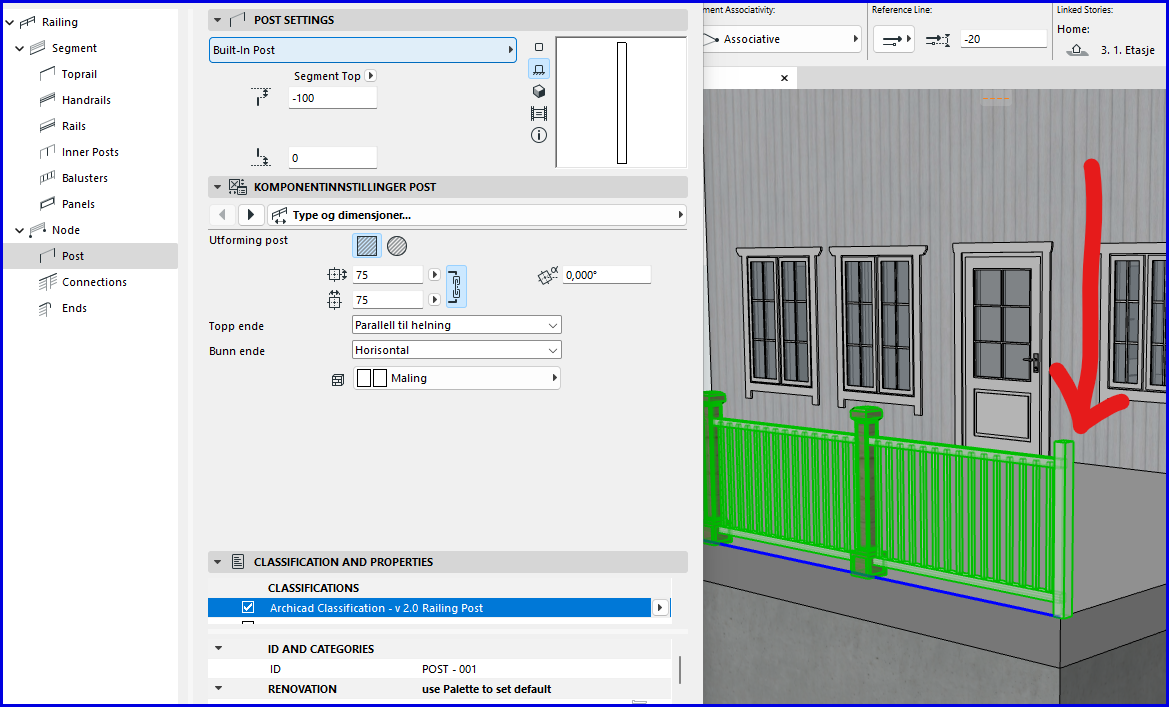The image size is (1169, 707).
Task: Toggle the Archicad Classification Railing Post checkbox
Action: pyautogui.click(x=248, y=608)
